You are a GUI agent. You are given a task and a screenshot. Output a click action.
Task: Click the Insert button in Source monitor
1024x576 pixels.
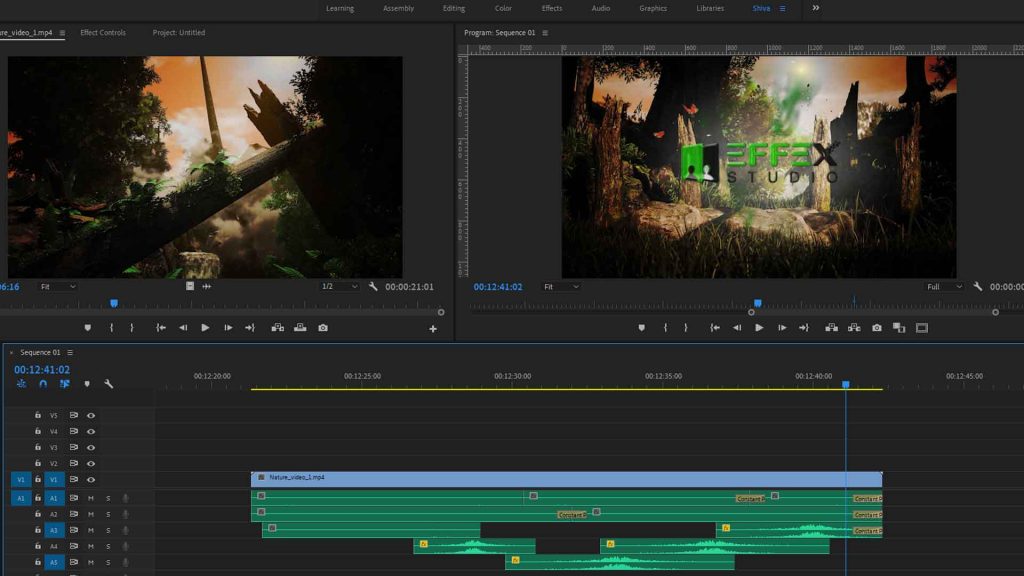(278, 328)
